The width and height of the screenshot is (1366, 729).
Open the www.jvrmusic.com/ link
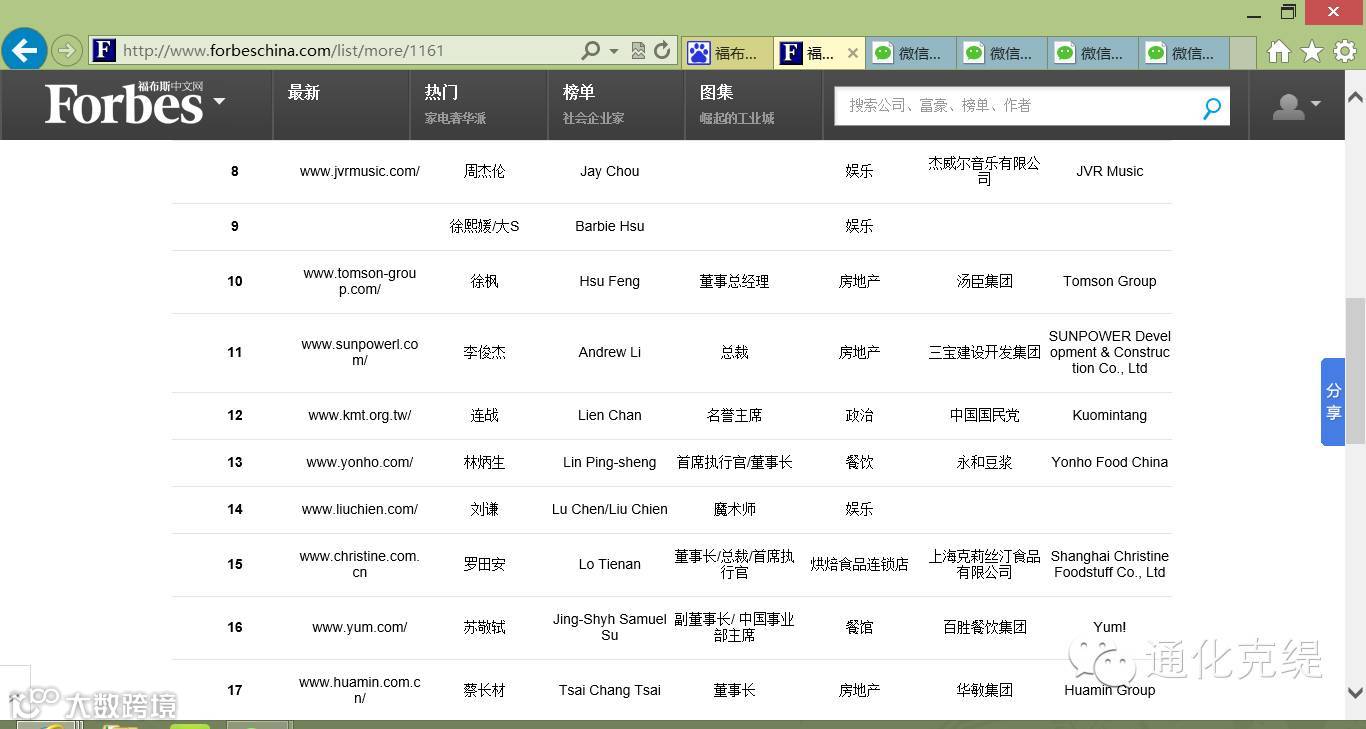pos(360,171)
